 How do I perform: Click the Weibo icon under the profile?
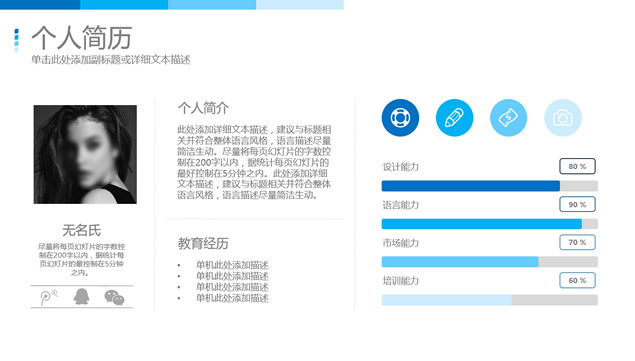pos(49,297)
